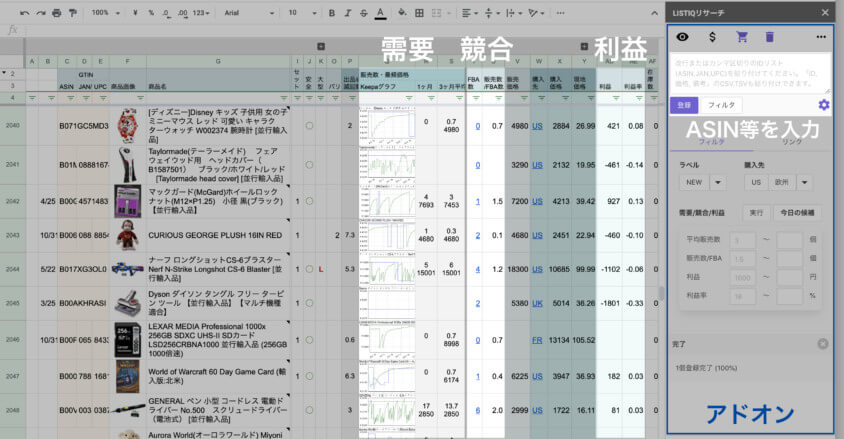844x439 pixels.
Task: Activate the paint format roller
Action: [x=73, y=13]
